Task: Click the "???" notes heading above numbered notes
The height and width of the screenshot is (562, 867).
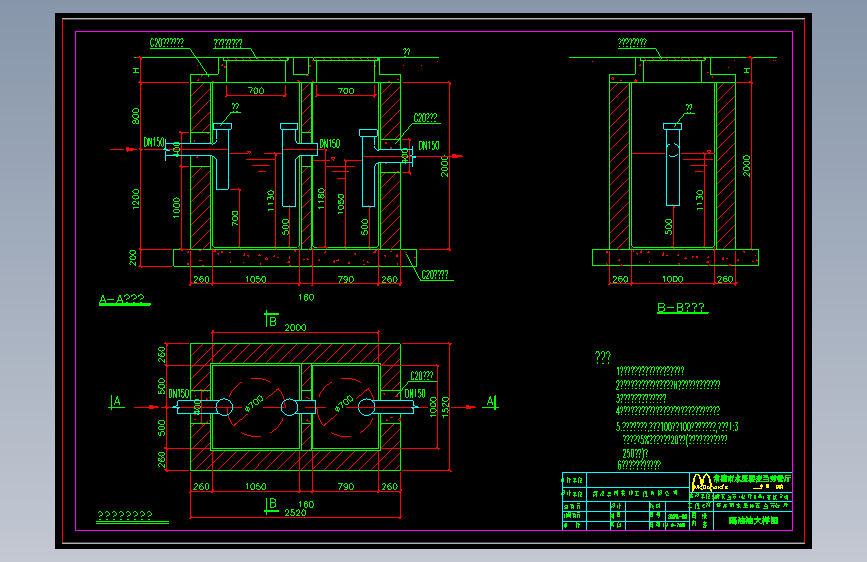Action: click(x=603, y=357)
